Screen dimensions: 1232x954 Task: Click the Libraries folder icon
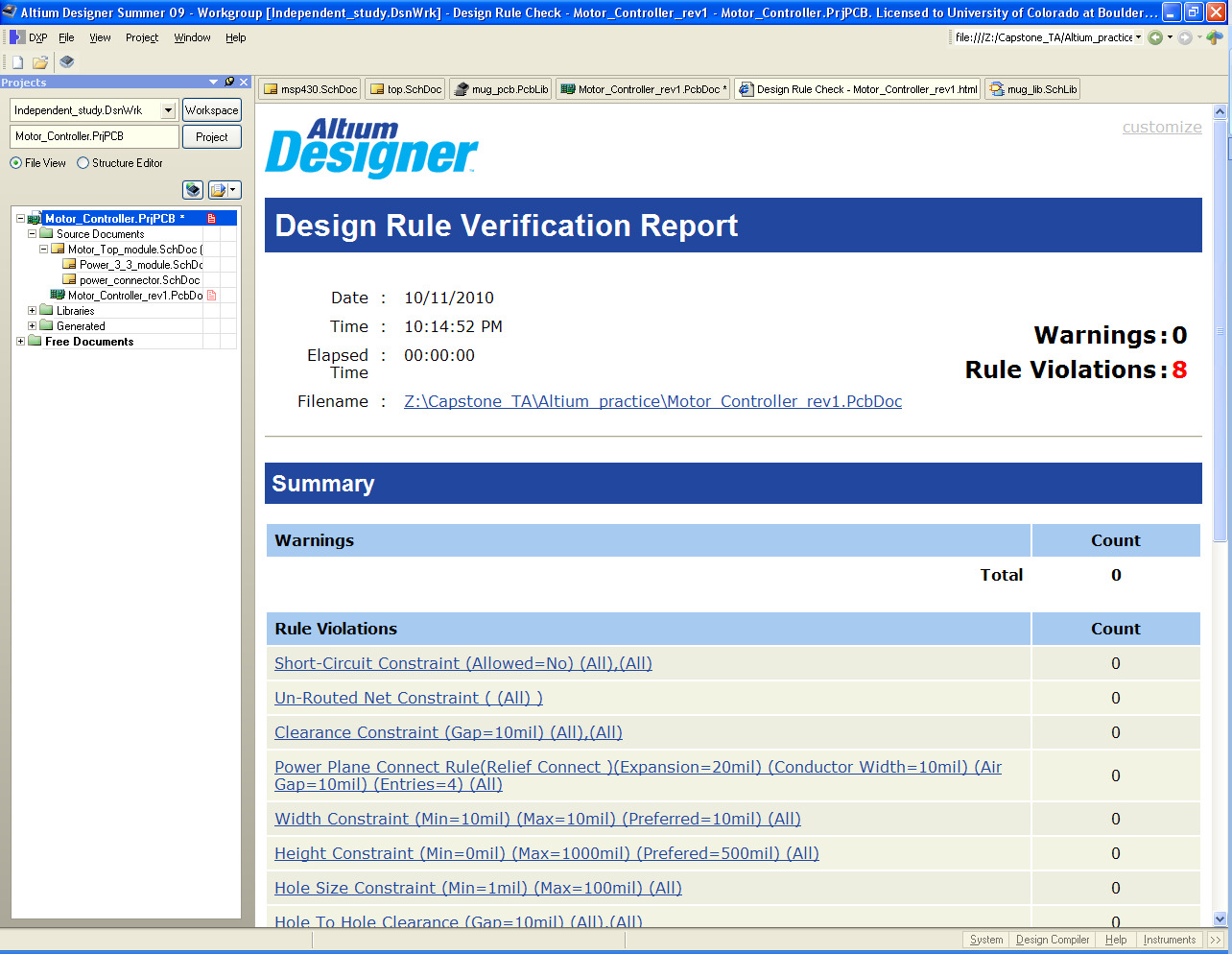coord(46,311)
